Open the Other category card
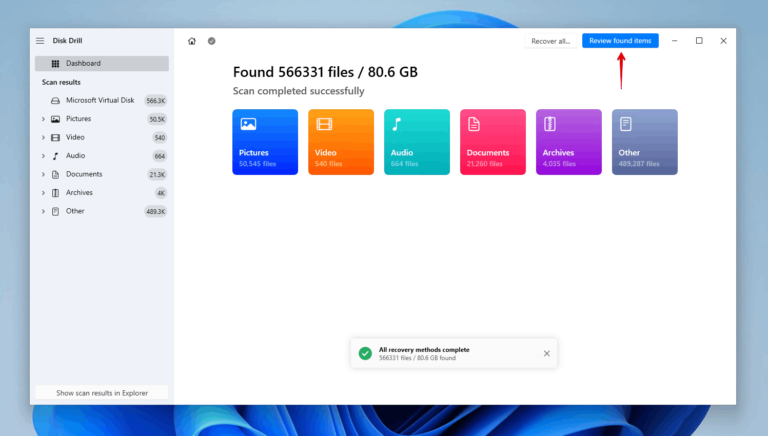 tap(645, 142)
